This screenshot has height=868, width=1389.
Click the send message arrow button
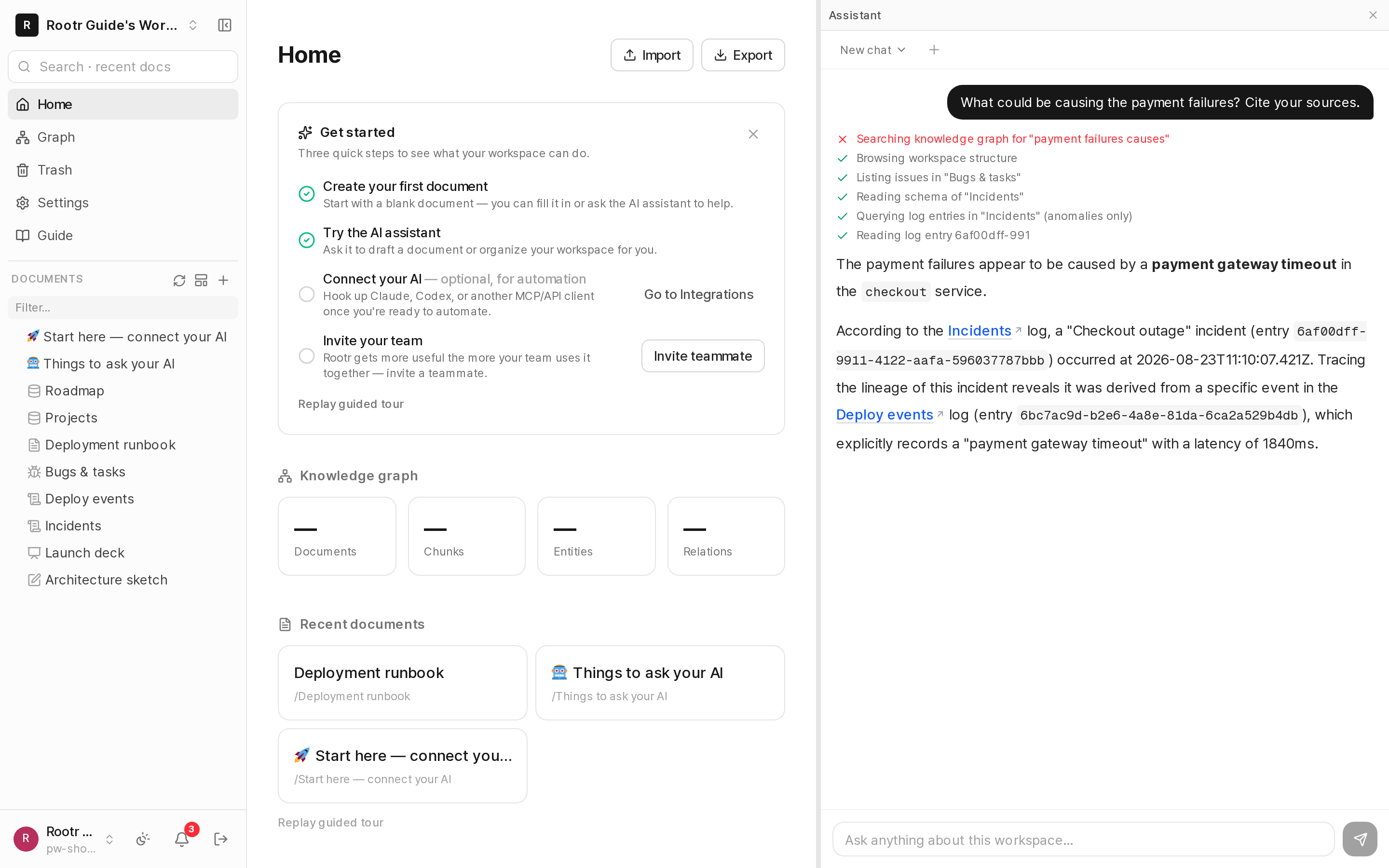click(1360, 839)
